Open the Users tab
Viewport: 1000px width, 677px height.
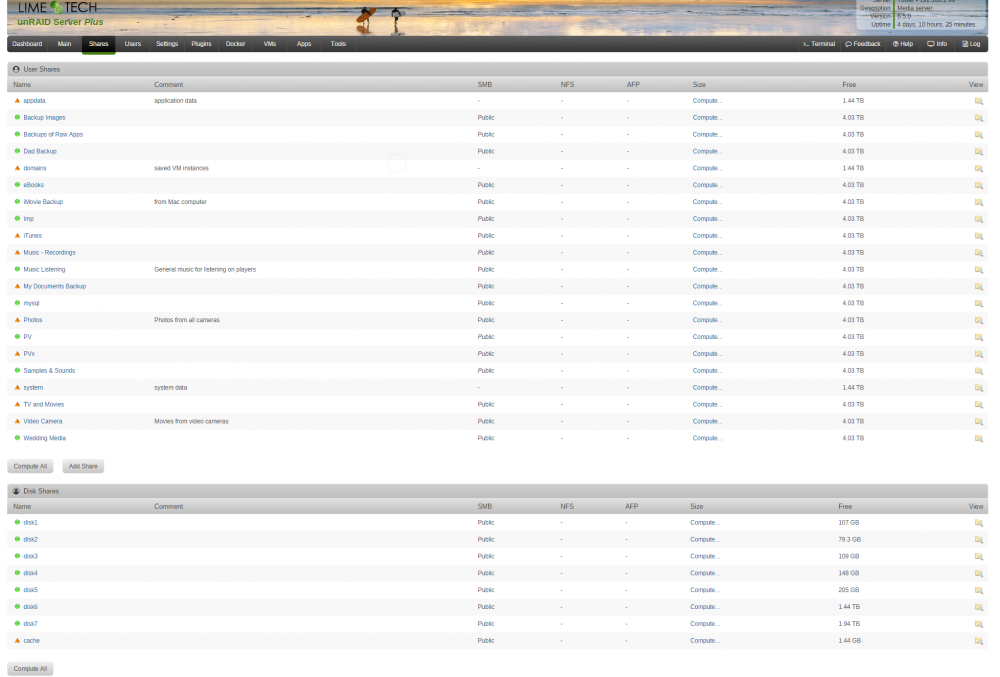coord(133,44)
